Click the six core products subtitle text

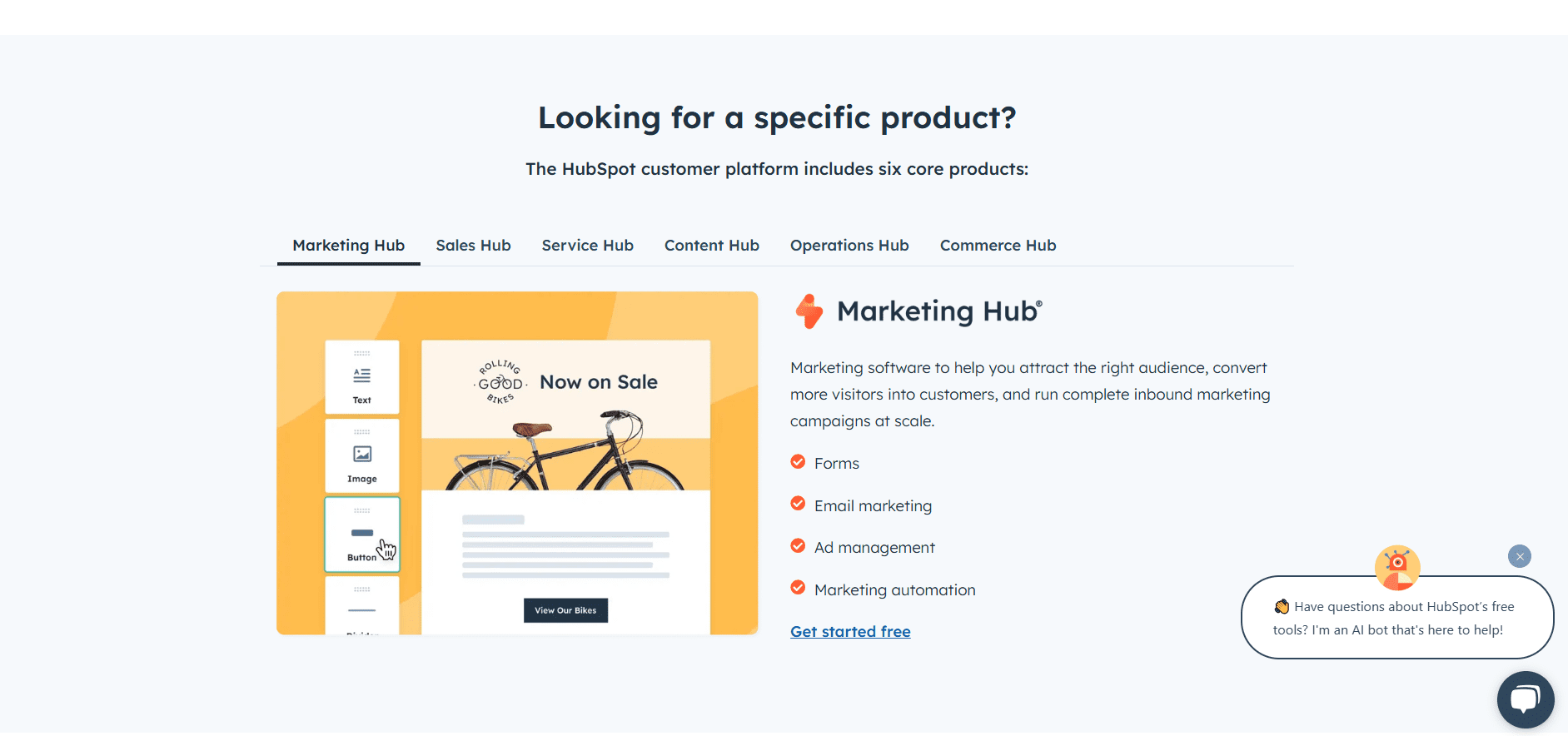(777, 169)
